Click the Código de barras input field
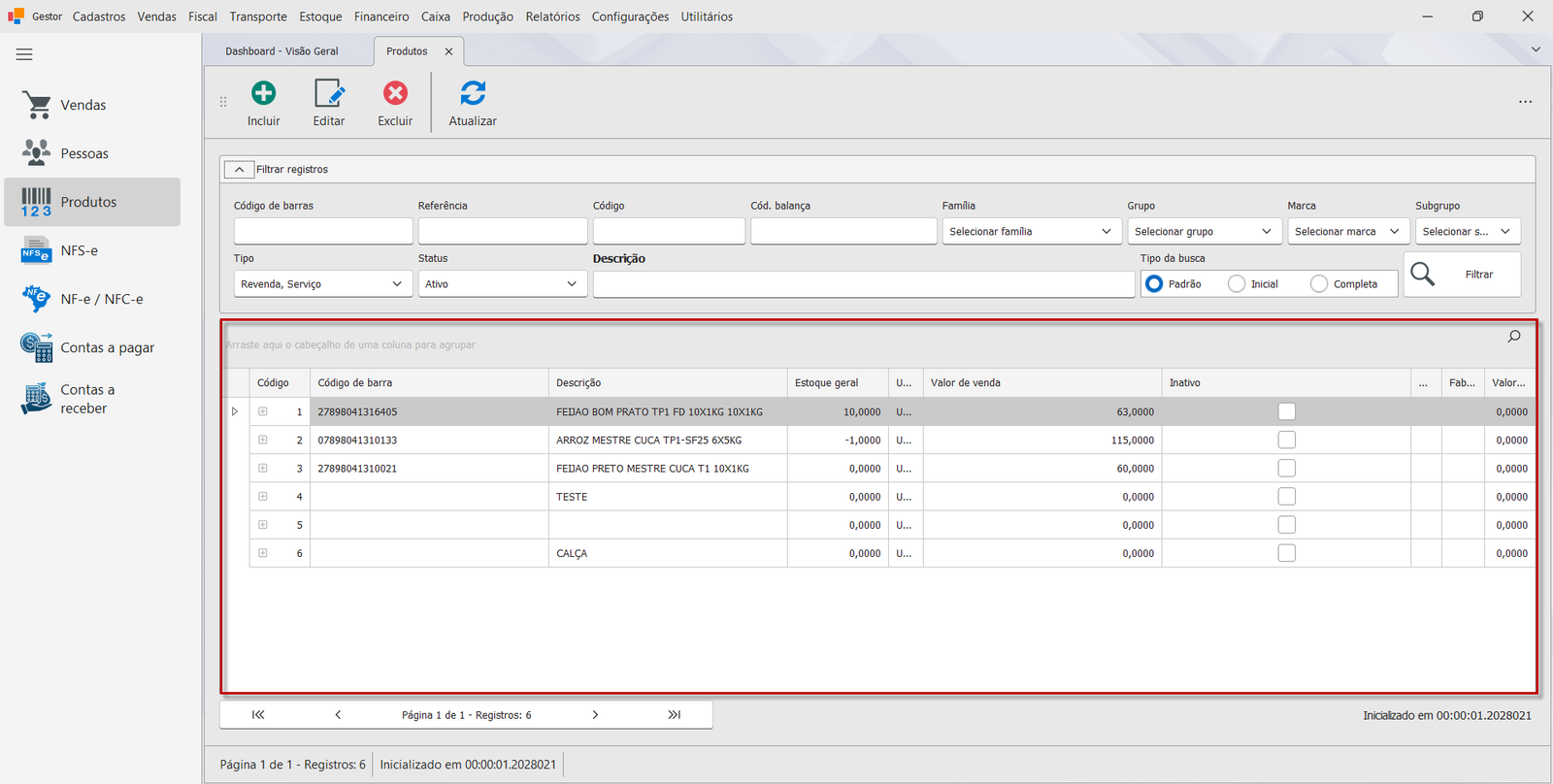1553x784 pixels. point(323,231)
